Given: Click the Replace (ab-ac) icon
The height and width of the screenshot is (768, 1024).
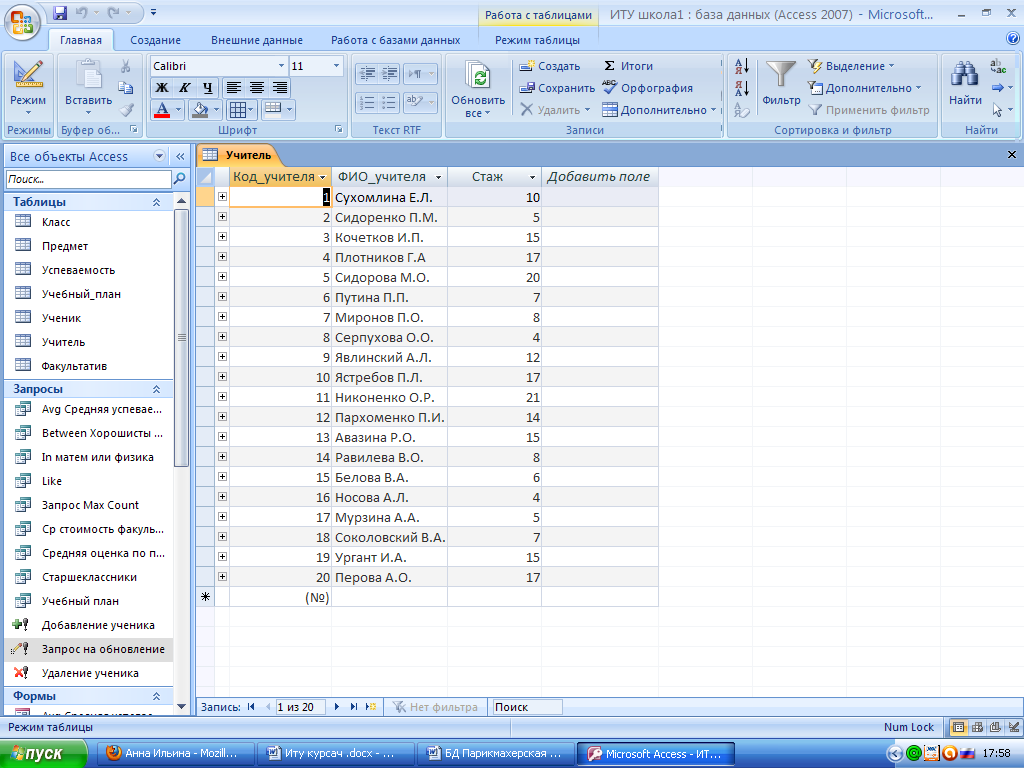Looking at the screenshot, I should click(x=998, y=66).
